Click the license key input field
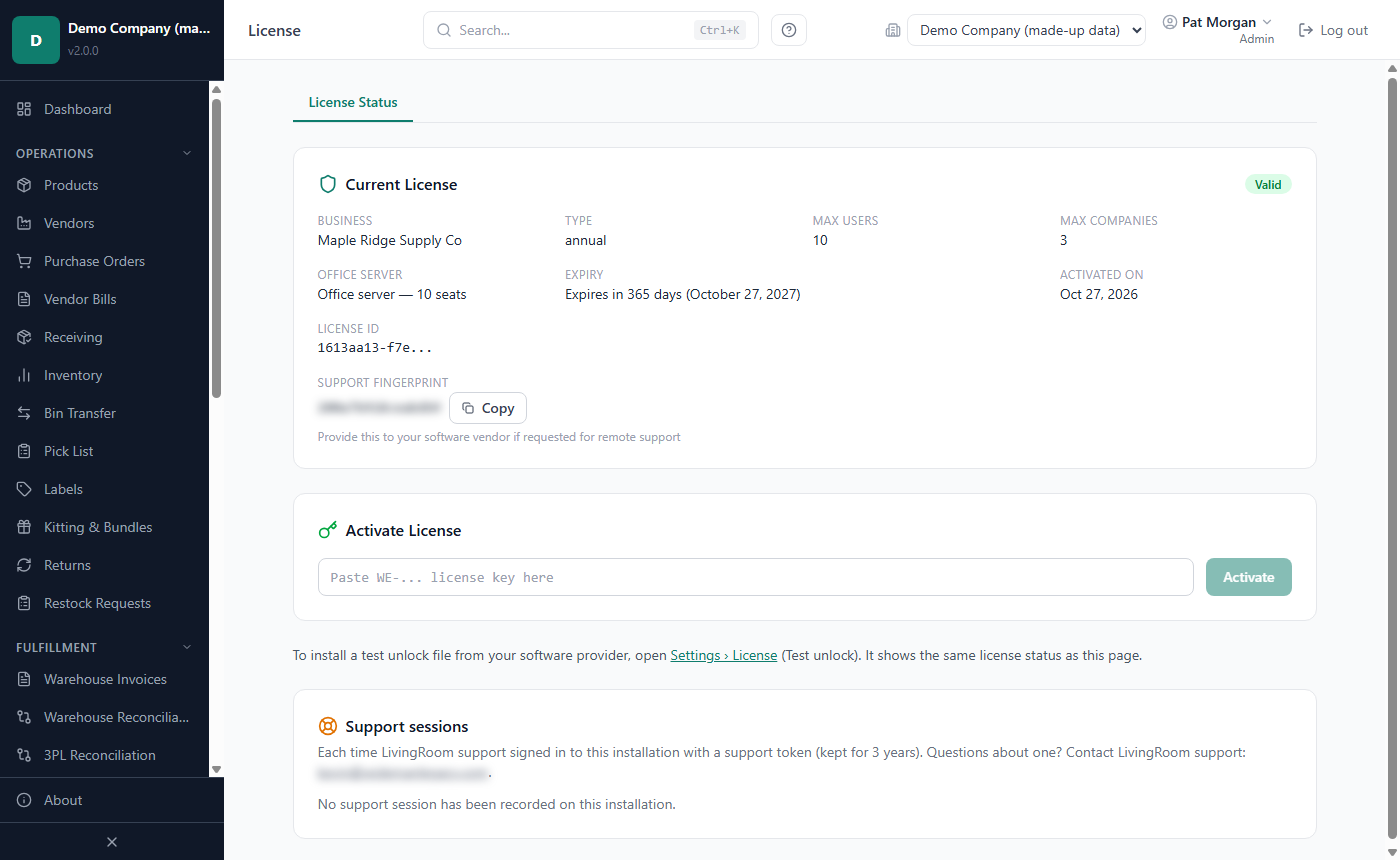Screen dimensions: 1400x860 click(x=755, y=577)
